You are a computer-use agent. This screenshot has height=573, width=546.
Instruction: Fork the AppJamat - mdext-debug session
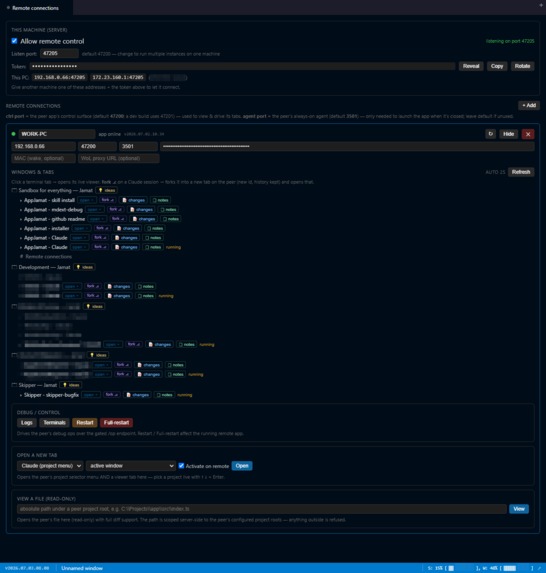(115, 210)
